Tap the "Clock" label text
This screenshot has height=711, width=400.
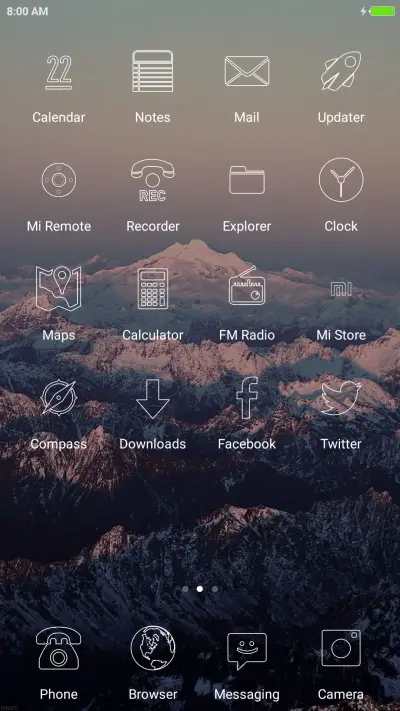341,226
